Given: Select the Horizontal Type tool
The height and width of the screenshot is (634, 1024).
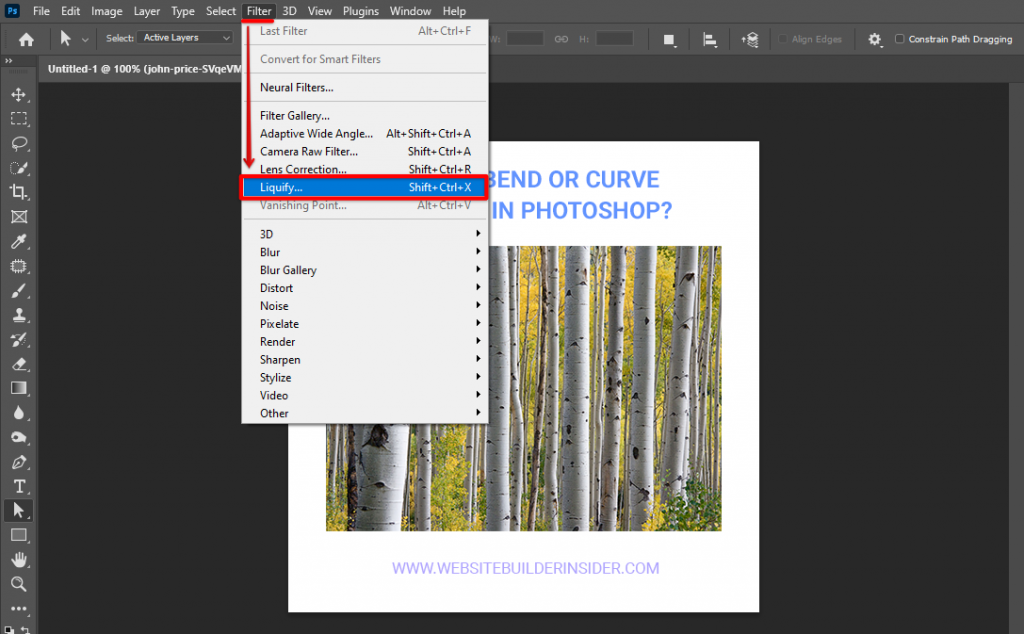Looking at the screenshot, I should 20,485.
